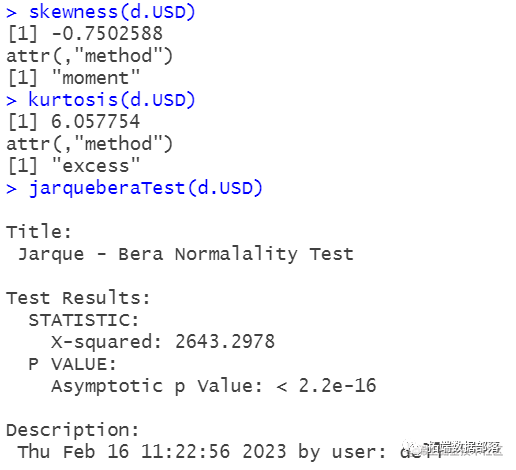Click the kurtosis value 6.057754
Image resolution: width=516 pixels, height=470 pixels.
click(x=95, y=121)
